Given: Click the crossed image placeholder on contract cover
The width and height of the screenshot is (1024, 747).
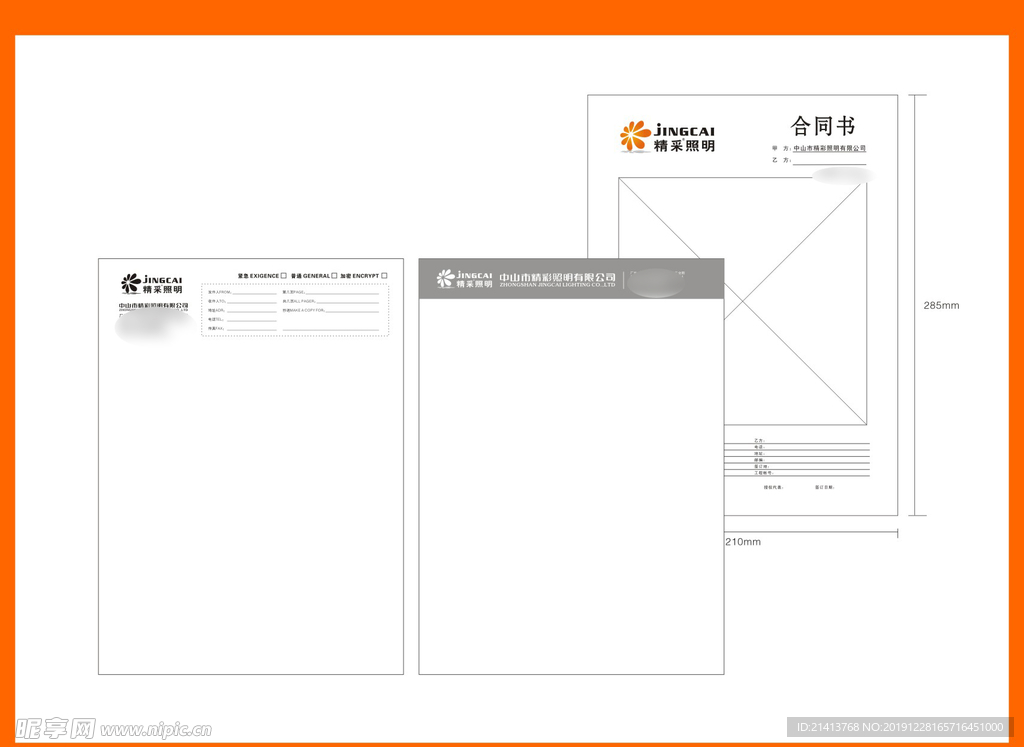Looking at the screenshot, I should click(743, 302).
